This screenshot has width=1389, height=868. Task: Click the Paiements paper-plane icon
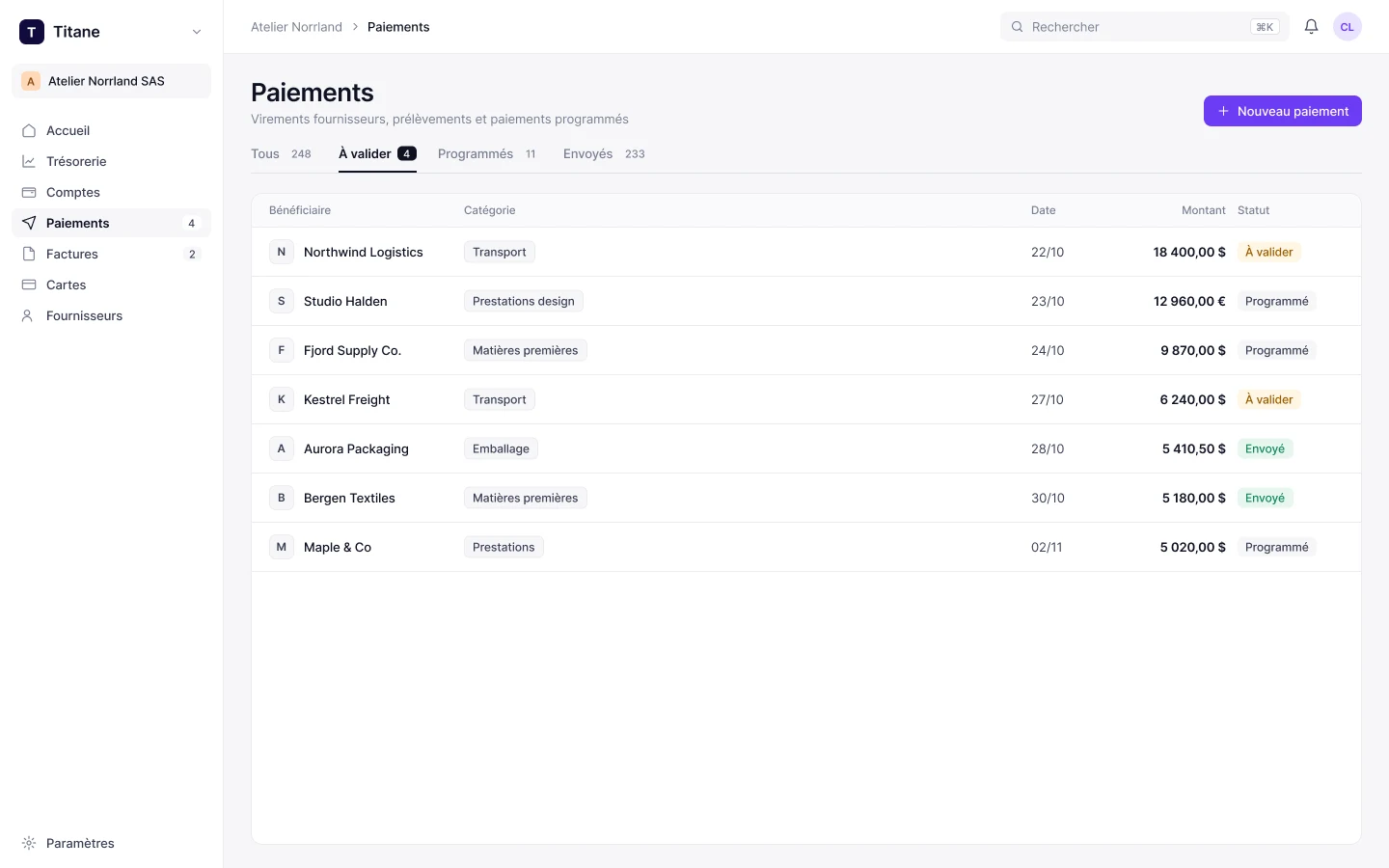(x=29, y=223)
